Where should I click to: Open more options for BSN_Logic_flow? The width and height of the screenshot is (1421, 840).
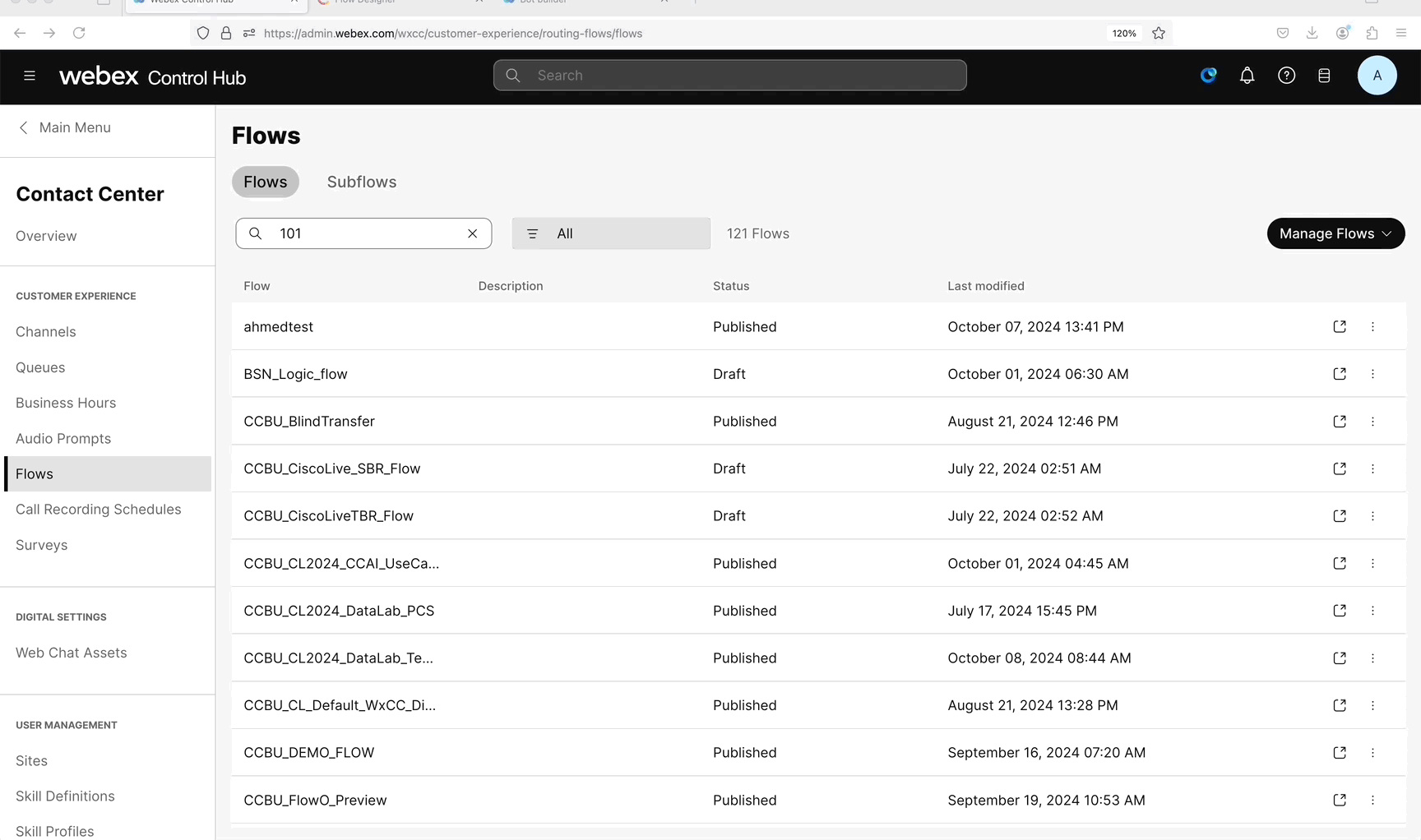tap(1372, 374)
